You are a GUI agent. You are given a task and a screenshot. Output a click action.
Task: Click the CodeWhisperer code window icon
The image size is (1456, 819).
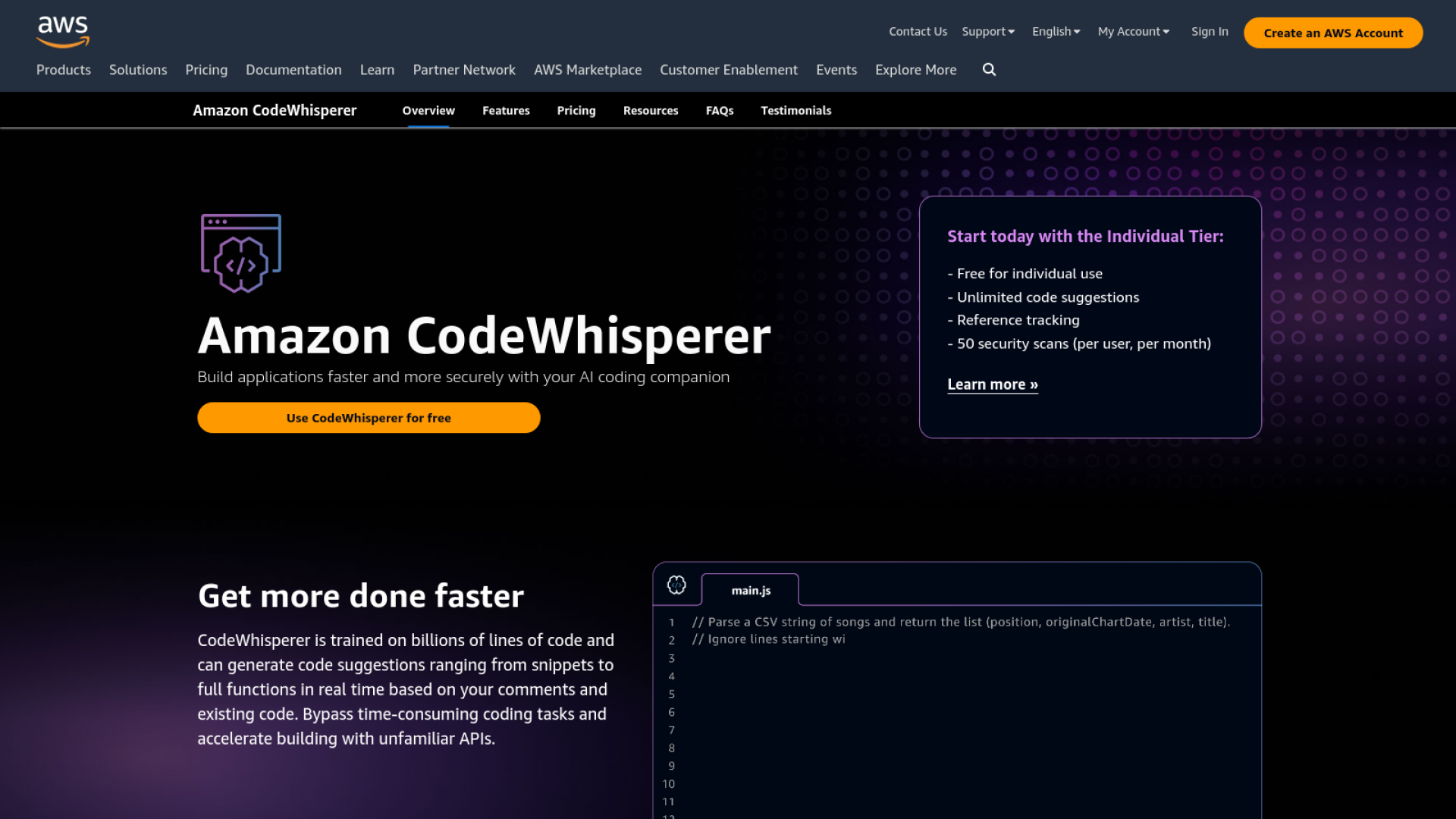tap(241, 253)
